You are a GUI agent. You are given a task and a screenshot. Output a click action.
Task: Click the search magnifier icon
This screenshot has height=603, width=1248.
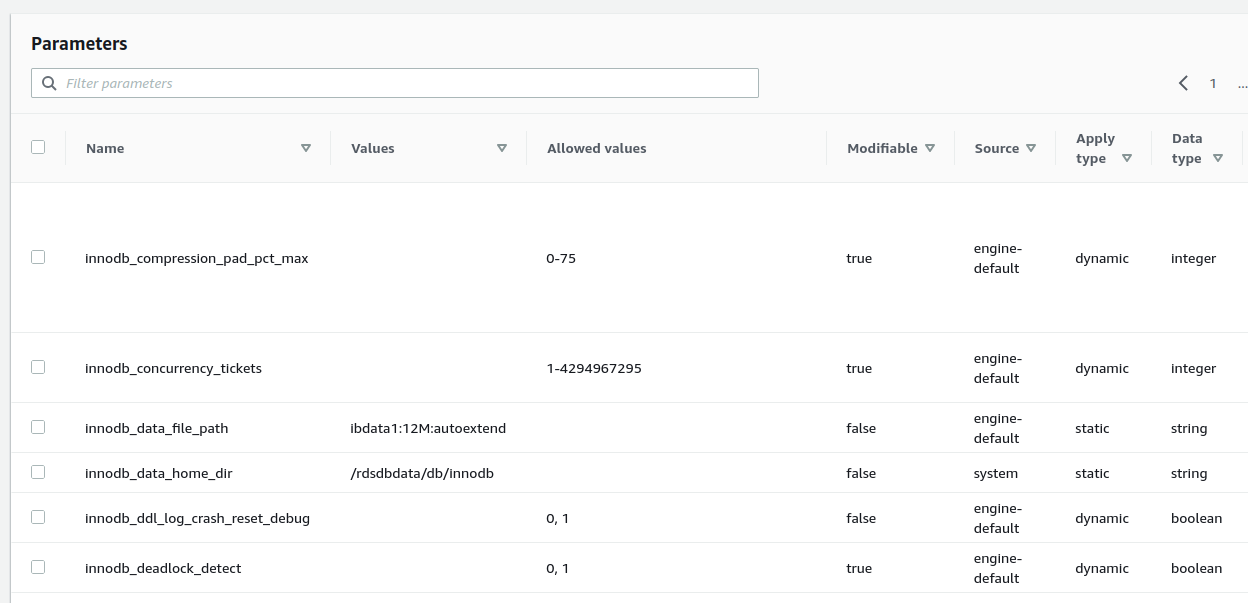[x=49, y=82]
